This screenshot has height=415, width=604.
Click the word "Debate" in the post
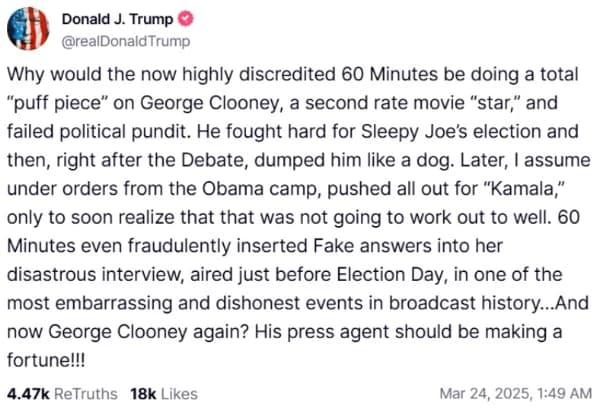tap(215, 160)
